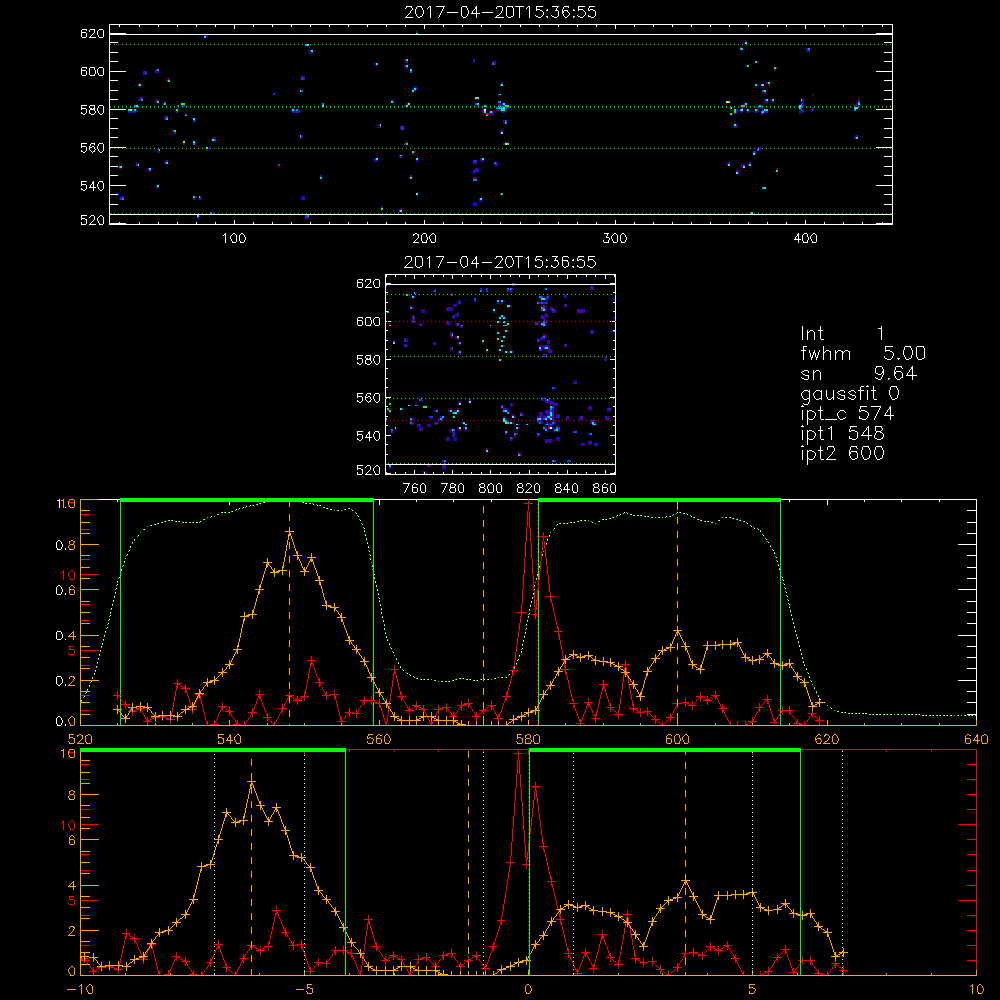Click the 'ipt1 548' value text

tap(842, 434)
